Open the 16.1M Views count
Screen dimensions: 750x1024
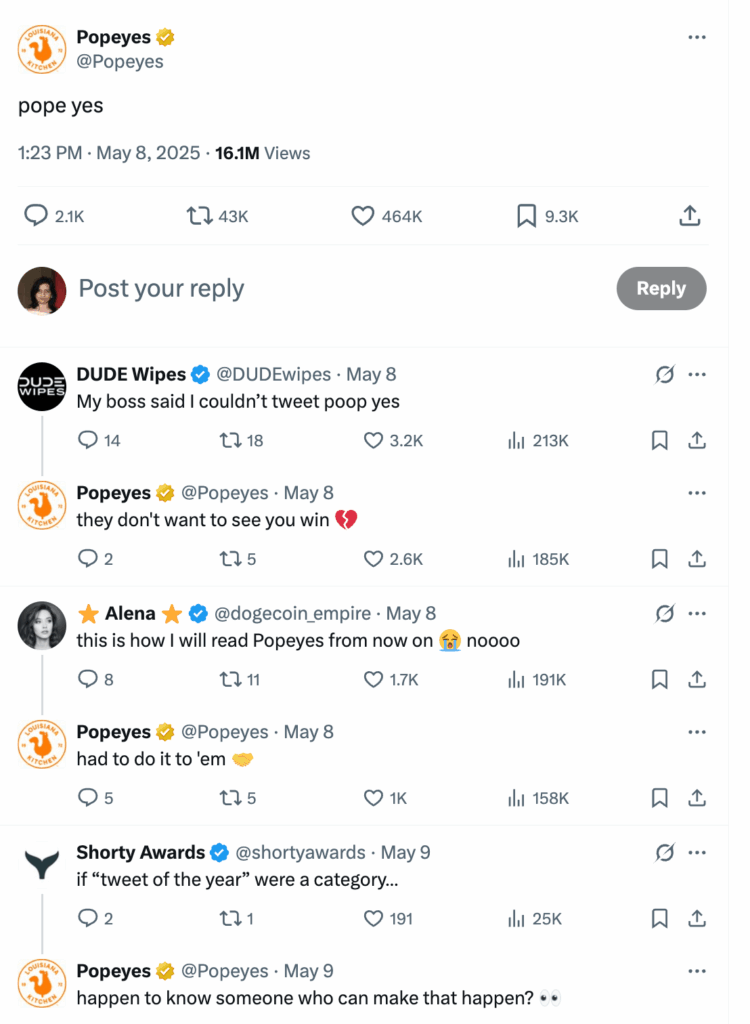260,153
